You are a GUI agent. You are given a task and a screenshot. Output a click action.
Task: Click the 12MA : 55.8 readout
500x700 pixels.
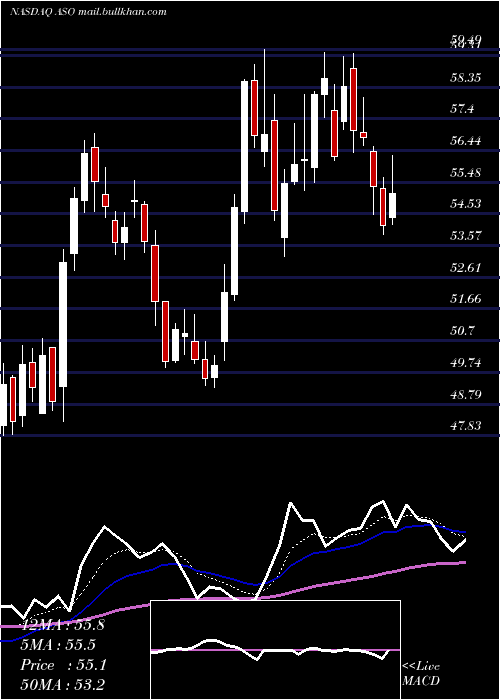(63, 625)
